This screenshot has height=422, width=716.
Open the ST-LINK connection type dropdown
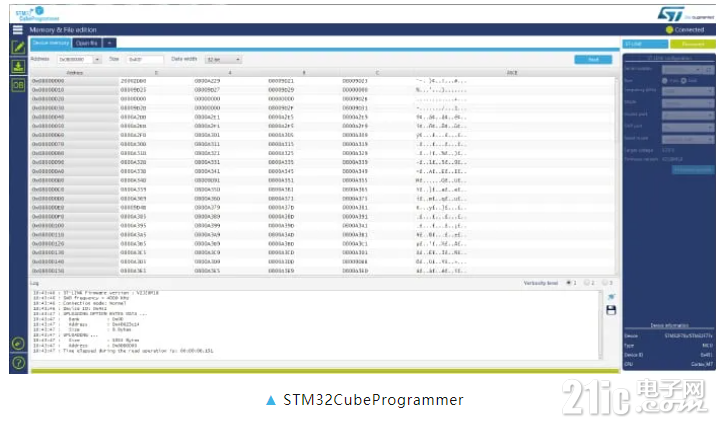645,44
